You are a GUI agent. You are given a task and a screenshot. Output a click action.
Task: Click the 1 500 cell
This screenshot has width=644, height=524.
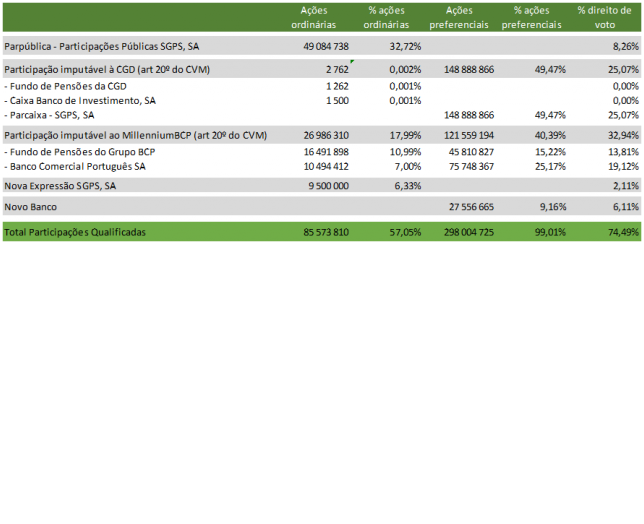pyautogui.click(x=337, y=101)
